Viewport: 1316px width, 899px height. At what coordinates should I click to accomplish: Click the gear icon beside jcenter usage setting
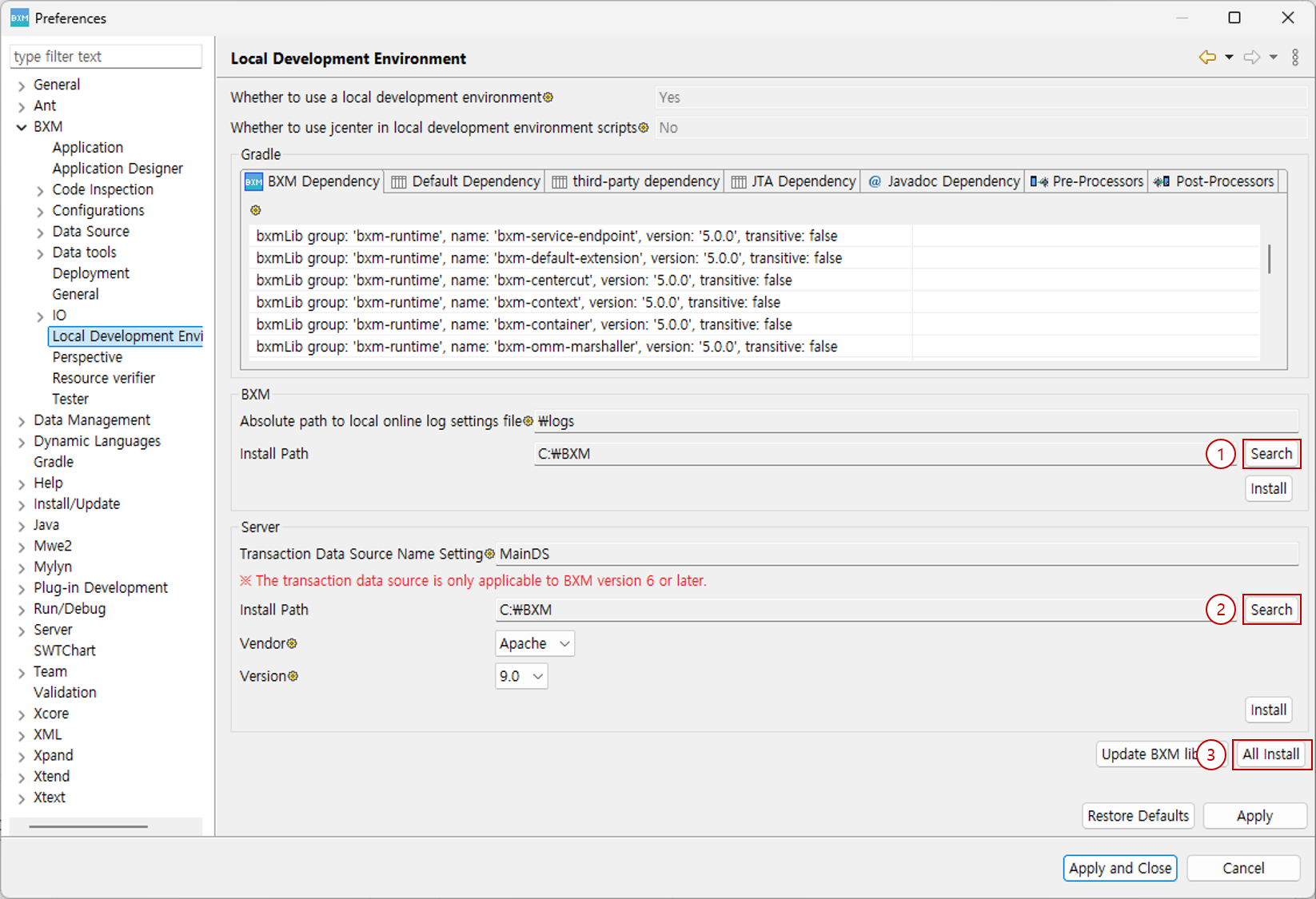click(x=643, y=126)
